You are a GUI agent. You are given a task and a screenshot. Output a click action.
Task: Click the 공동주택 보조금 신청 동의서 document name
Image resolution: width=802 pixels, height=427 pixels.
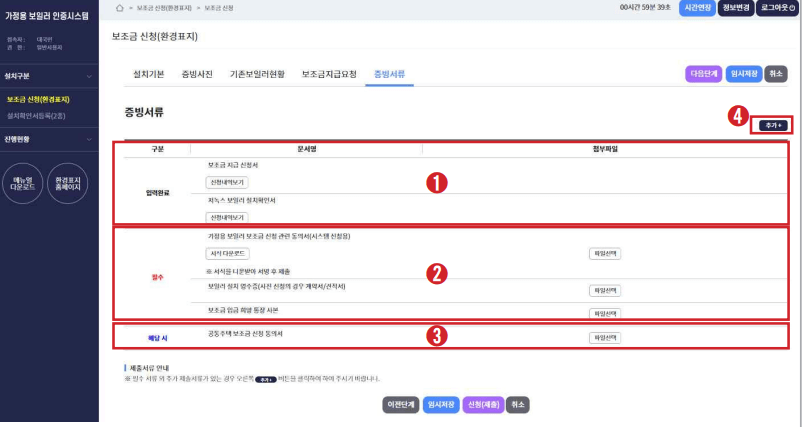click(245, 334)
